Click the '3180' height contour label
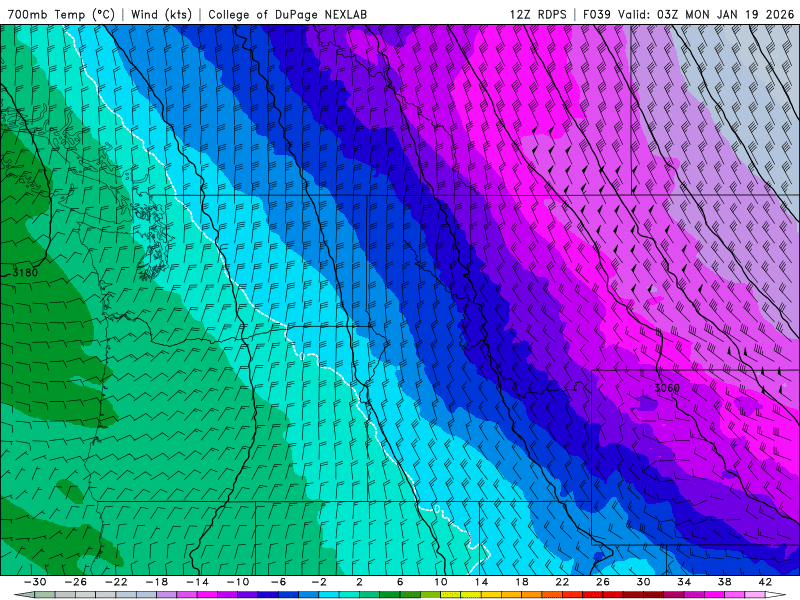Screen dimensions: 800x600 coord(25,272)
